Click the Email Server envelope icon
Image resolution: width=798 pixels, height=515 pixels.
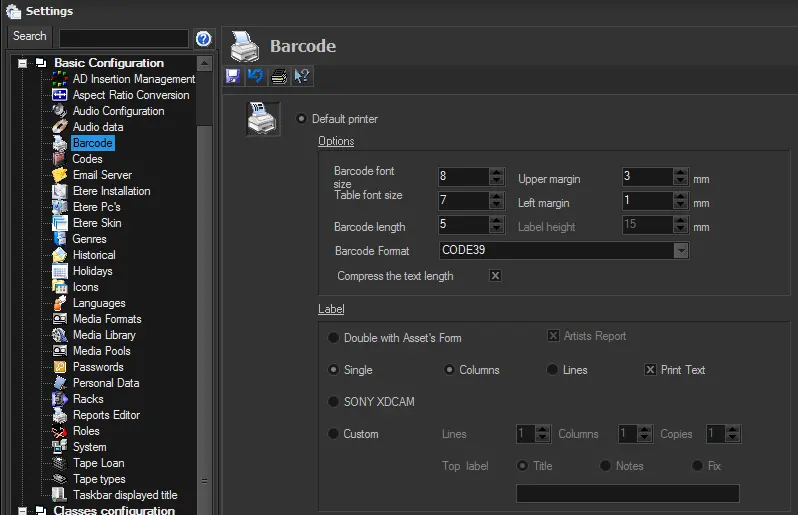(60, 175)
